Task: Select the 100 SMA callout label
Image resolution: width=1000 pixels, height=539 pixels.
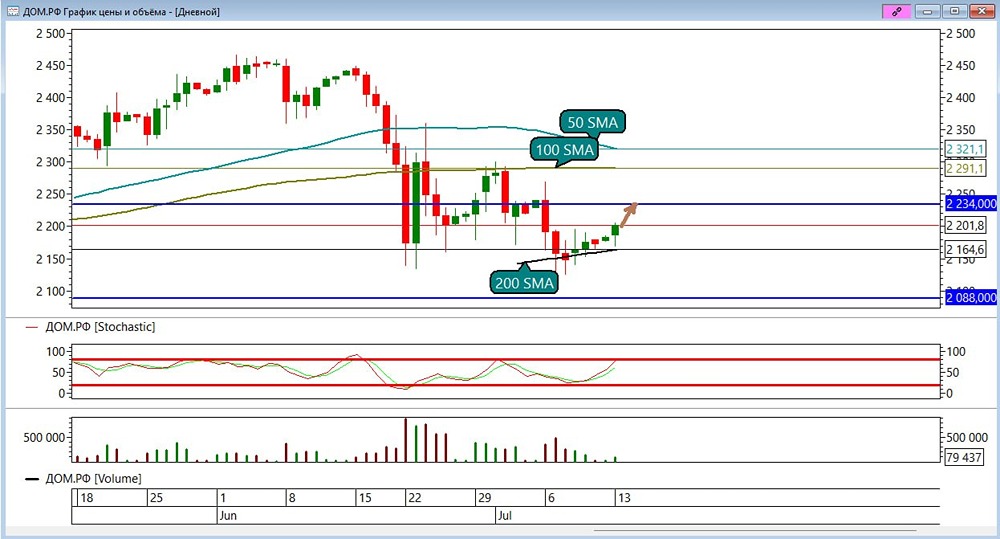Action: [564, 150]
